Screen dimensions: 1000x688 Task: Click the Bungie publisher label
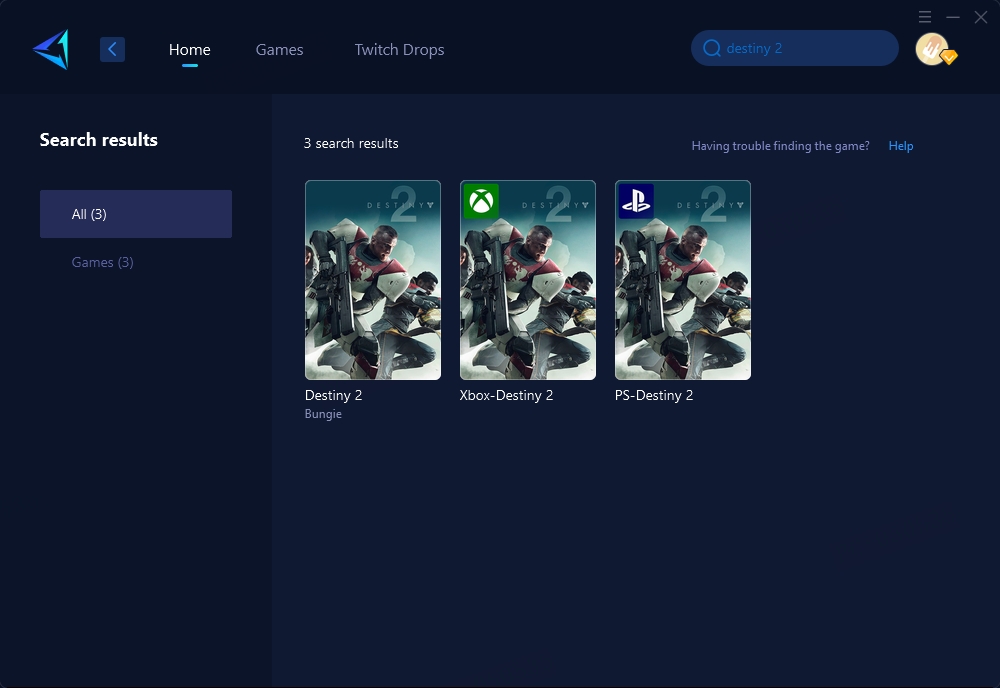[x=323, y=414]
